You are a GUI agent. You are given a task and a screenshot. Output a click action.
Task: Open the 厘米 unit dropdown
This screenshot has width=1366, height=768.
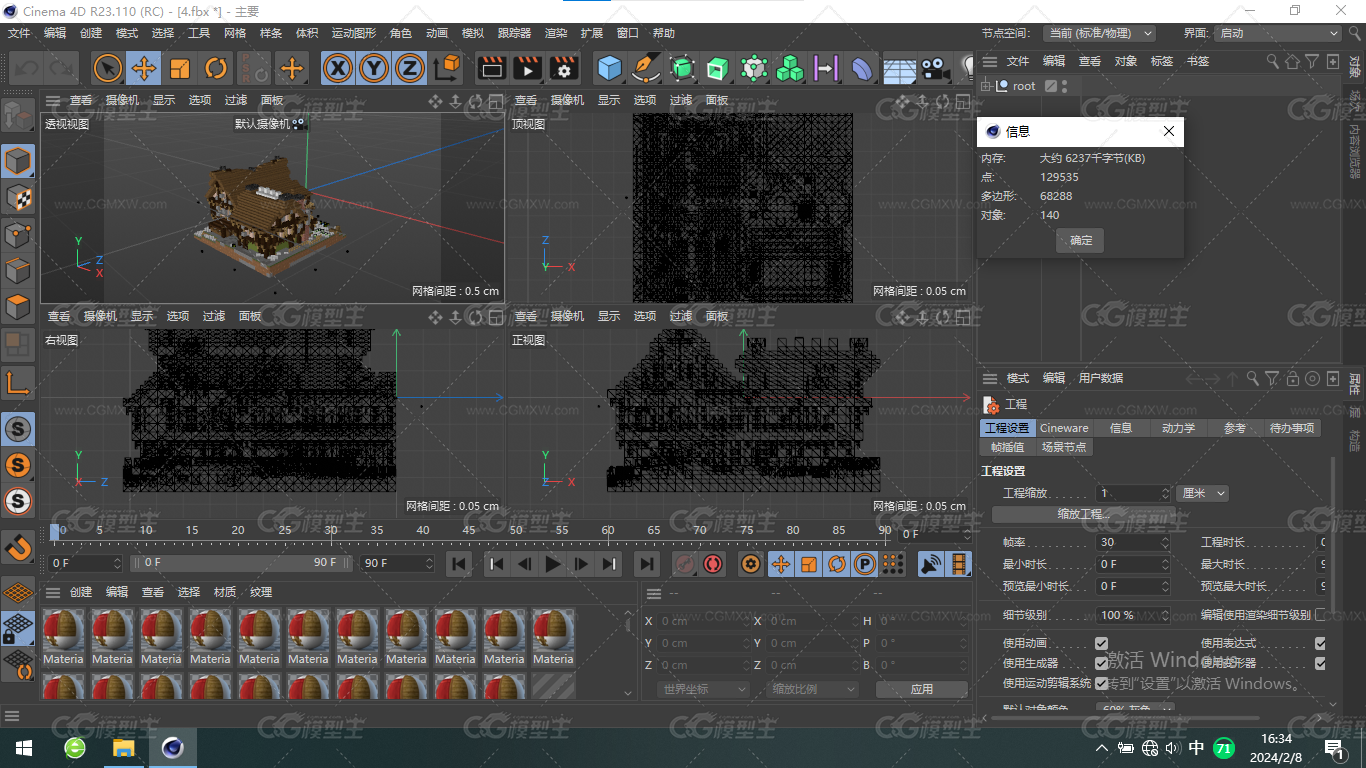pyautogui.click(x=1203, y=493)
